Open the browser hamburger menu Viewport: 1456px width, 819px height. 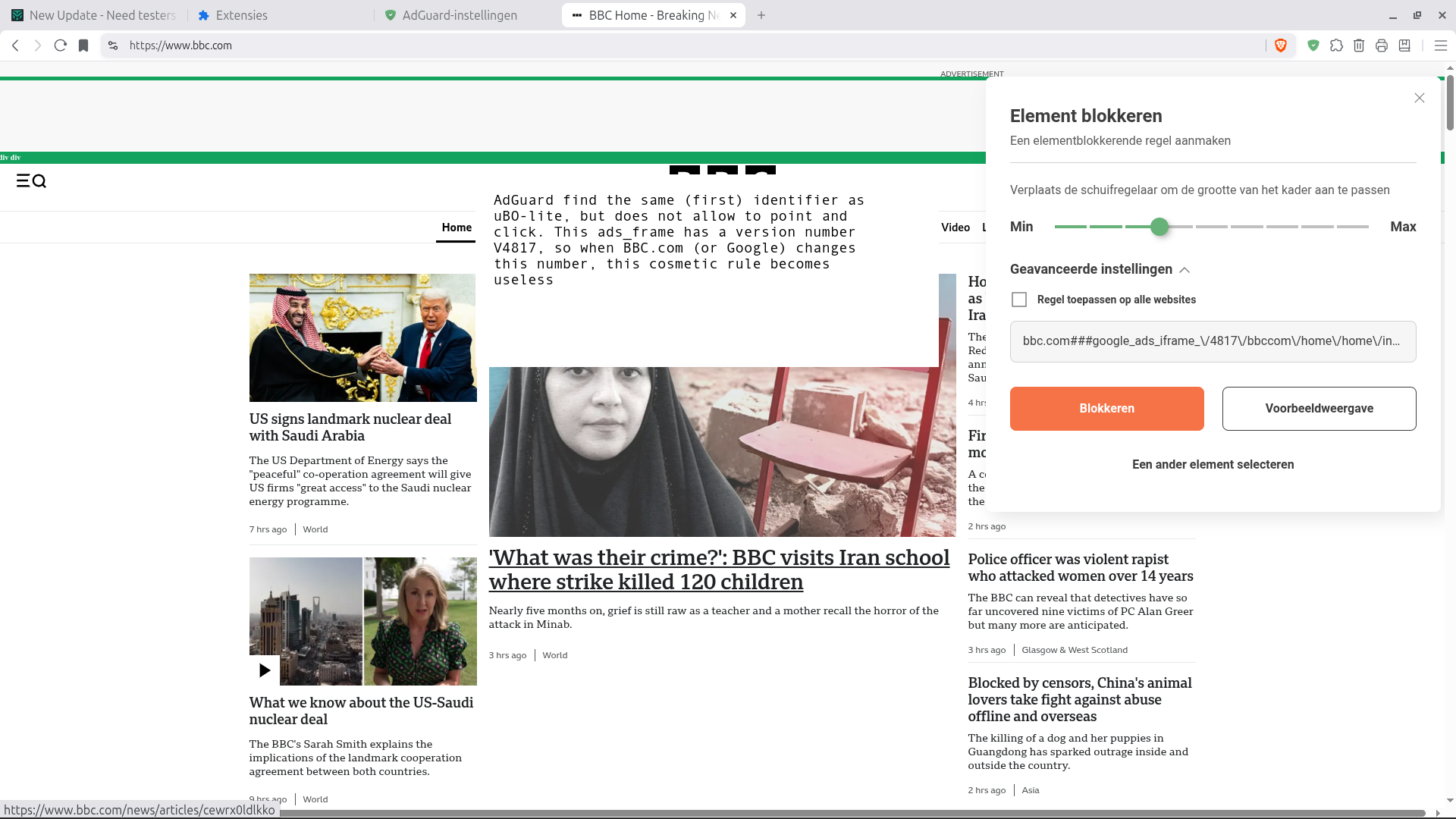pos(1441,45)
